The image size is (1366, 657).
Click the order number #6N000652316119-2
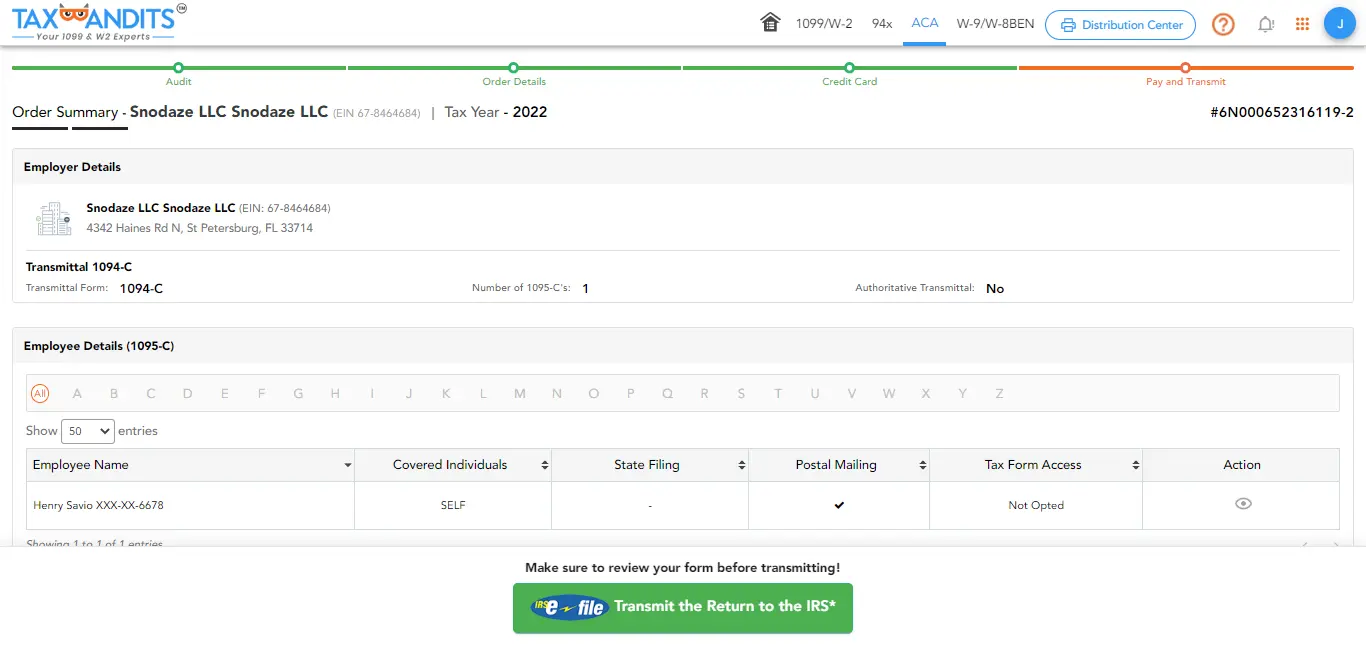coord(1282,112)
